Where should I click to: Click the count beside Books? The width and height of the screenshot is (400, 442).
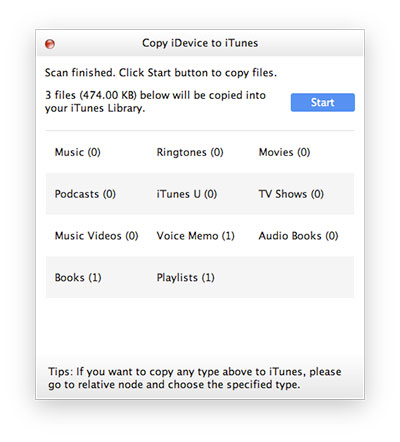[95, 278]
